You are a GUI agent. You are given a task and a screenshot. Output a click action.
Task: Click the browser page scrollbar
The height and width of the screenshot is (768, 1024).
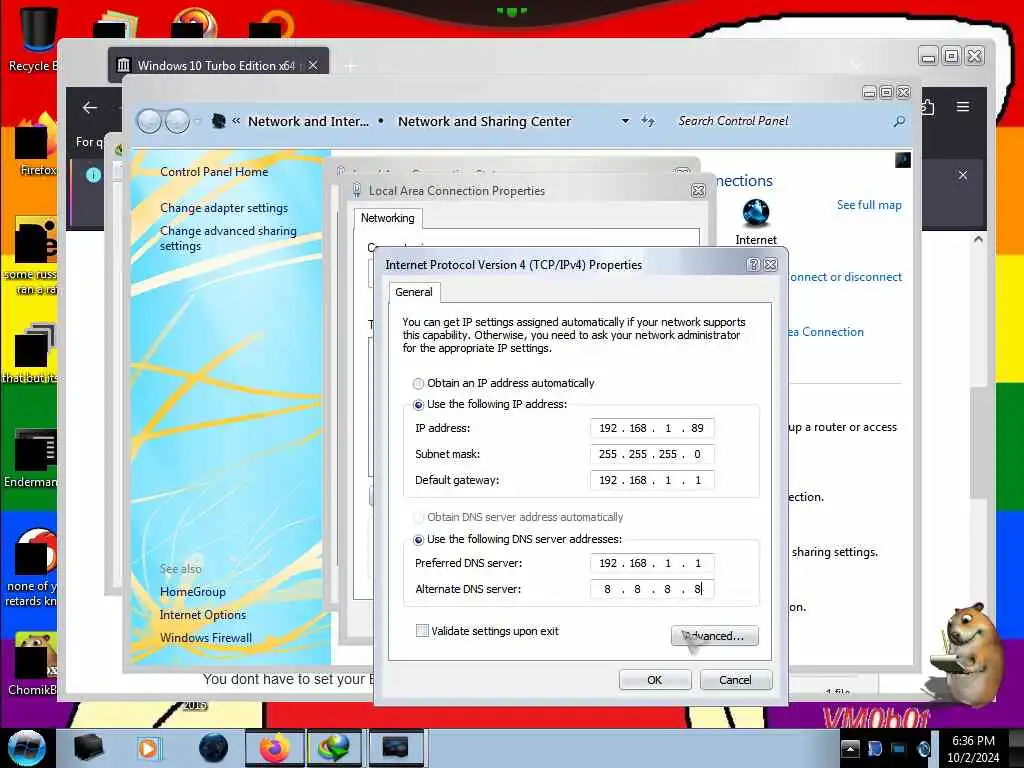(978, 443)
